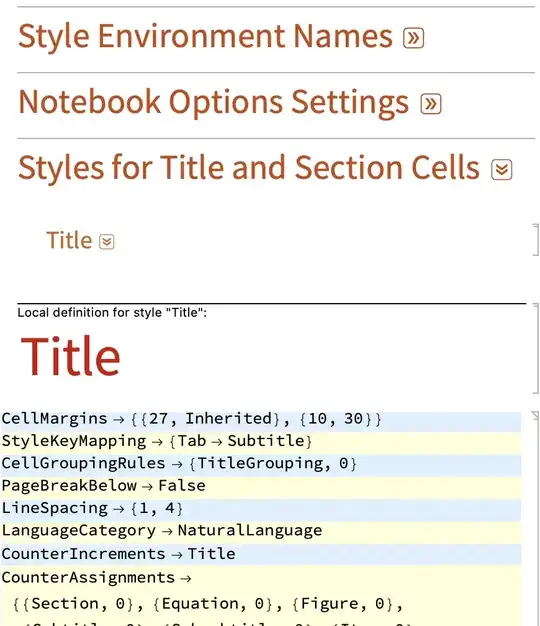The height and width of the screenshot is (626, 540).
Task: Select the cell bracket of the options list
Action: point(536,519)
